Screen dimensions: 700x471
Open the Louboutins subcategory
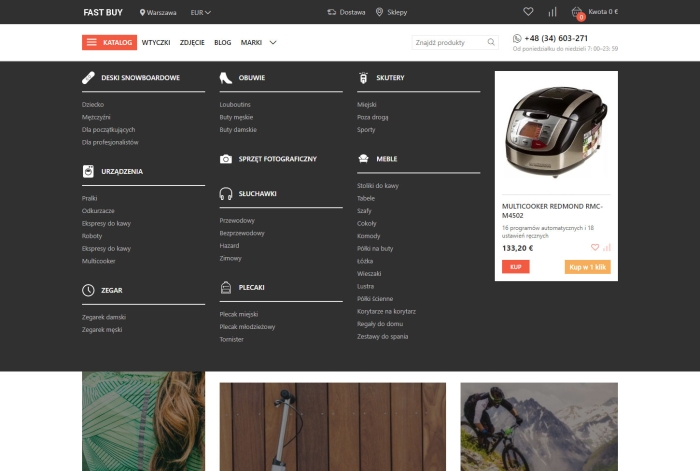pyautogui.click(x=235, y=104)
